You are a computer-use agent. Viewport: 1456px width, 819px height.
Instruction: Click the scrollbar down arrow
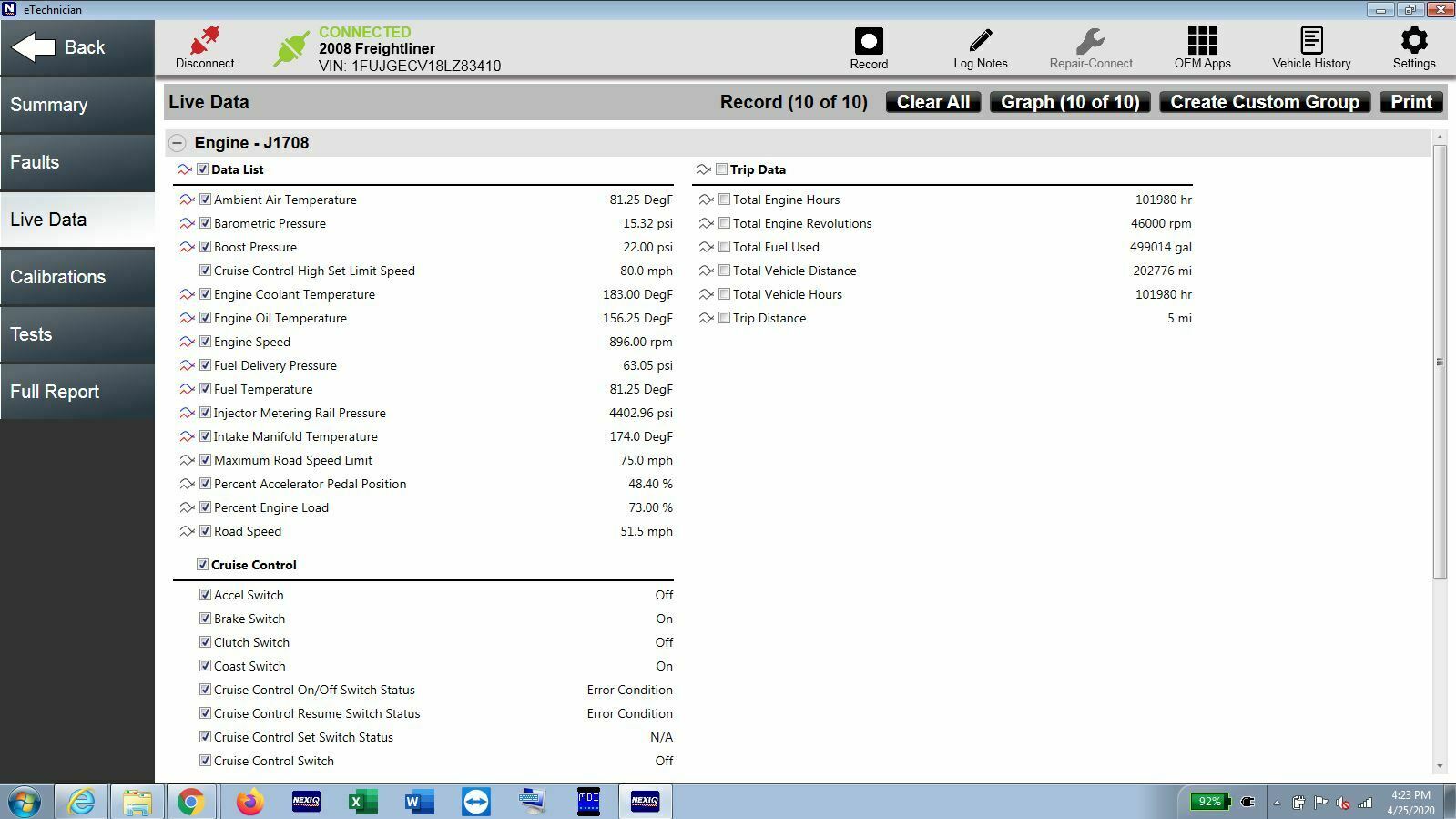pyautogui.click(x=1440, y=767)
